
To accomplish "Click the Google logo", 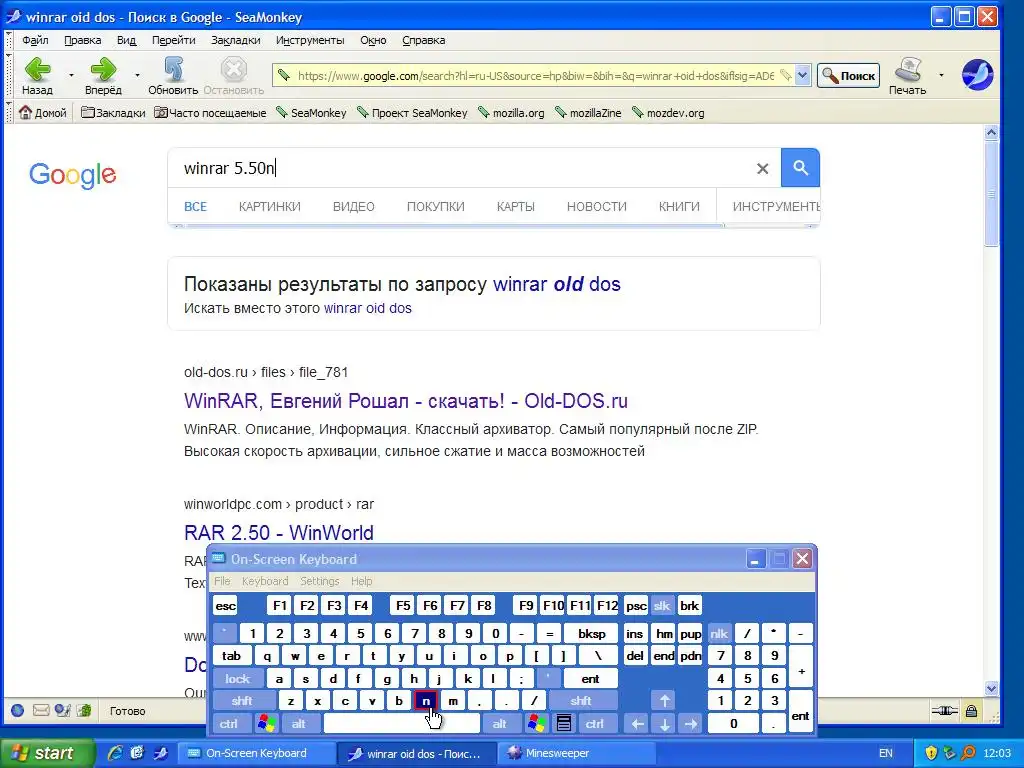I will click(x=72, y=175).
